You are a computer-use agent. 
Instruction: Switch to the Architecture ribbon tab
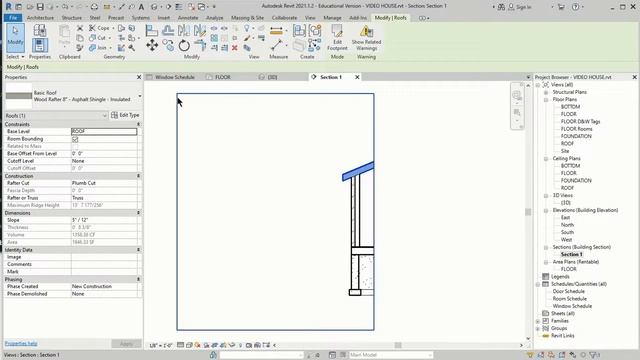(40, 18)
